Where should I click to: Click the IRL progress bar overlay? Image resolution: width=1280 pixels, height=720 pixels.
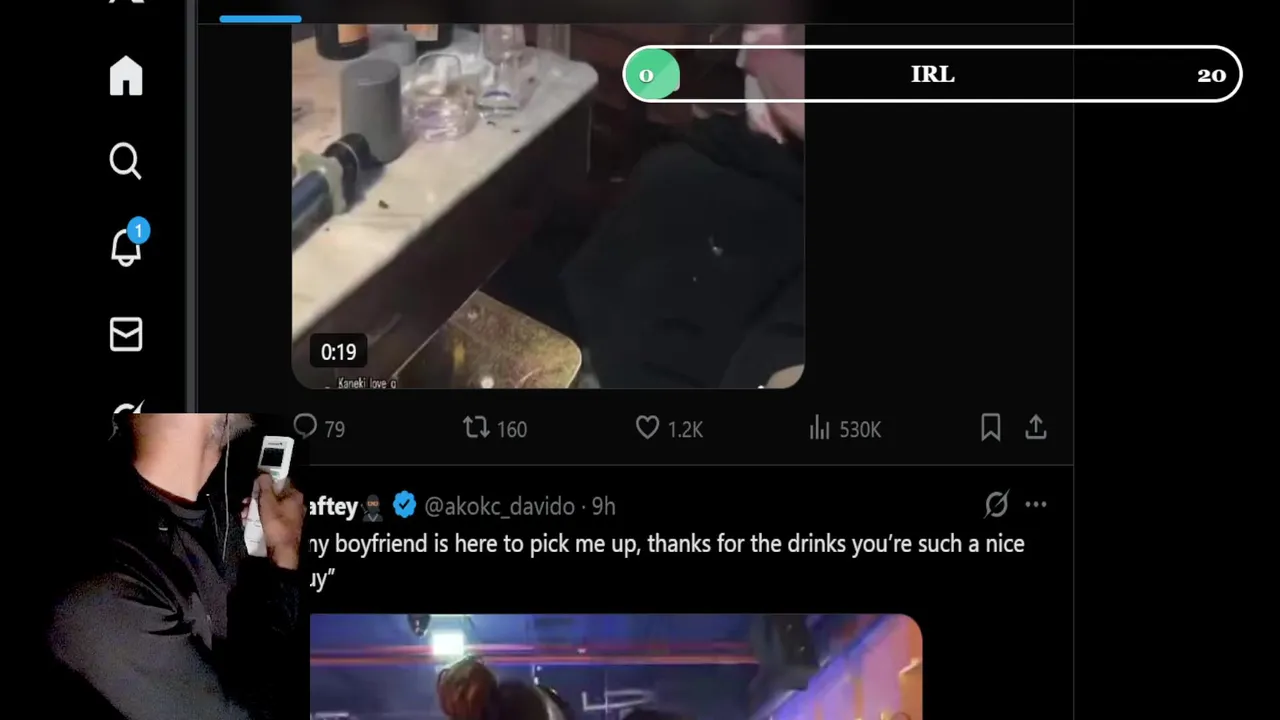click(932, 75)
